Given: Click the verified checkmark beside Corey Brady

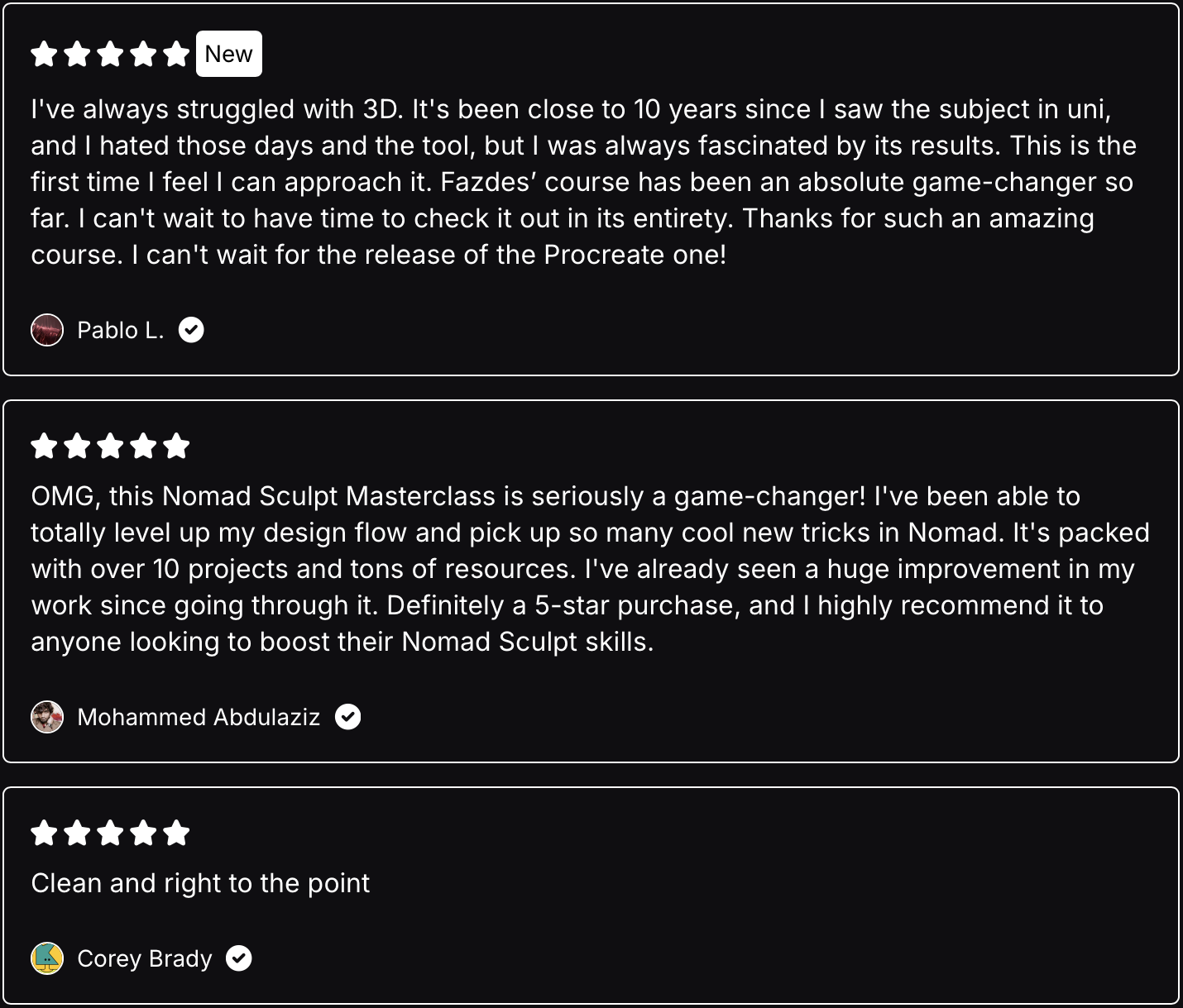Looking at the screenshot, I should click(239, 958).
